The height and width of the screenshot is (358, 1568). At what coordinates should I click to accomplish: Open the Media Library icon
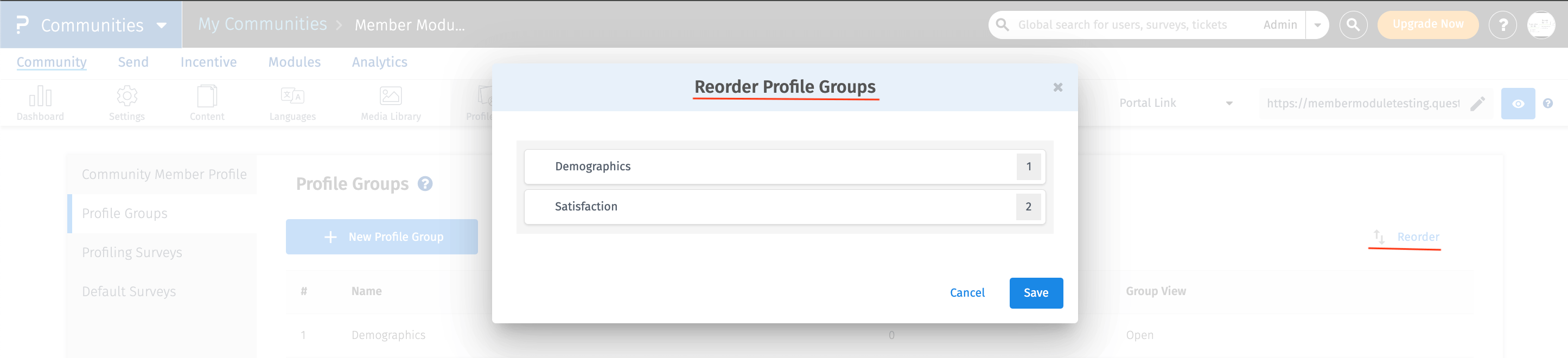tap(390, 95)
